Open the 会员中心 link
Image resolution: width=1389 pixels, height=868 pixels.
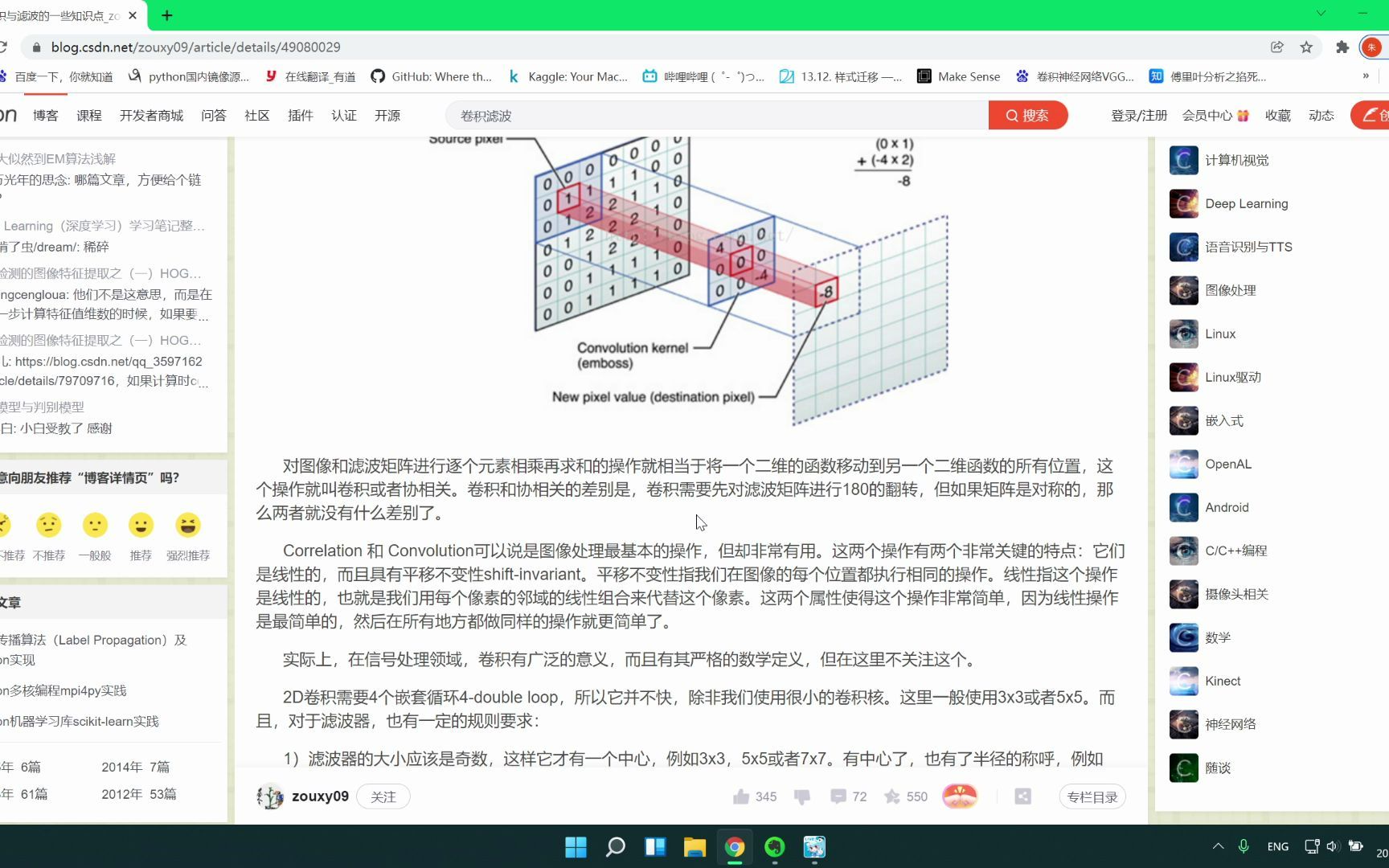click(1215, 116)
